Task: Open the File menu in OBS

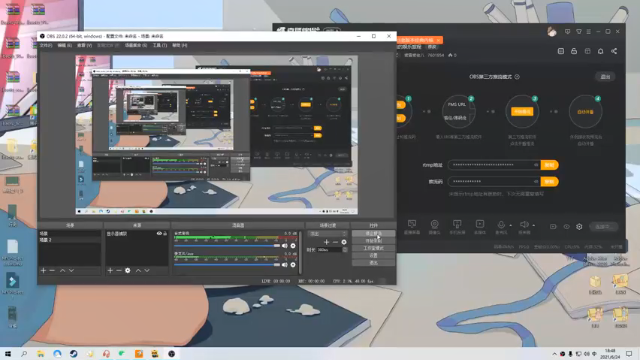Action: pyautogui.click(x=46, y=45)
